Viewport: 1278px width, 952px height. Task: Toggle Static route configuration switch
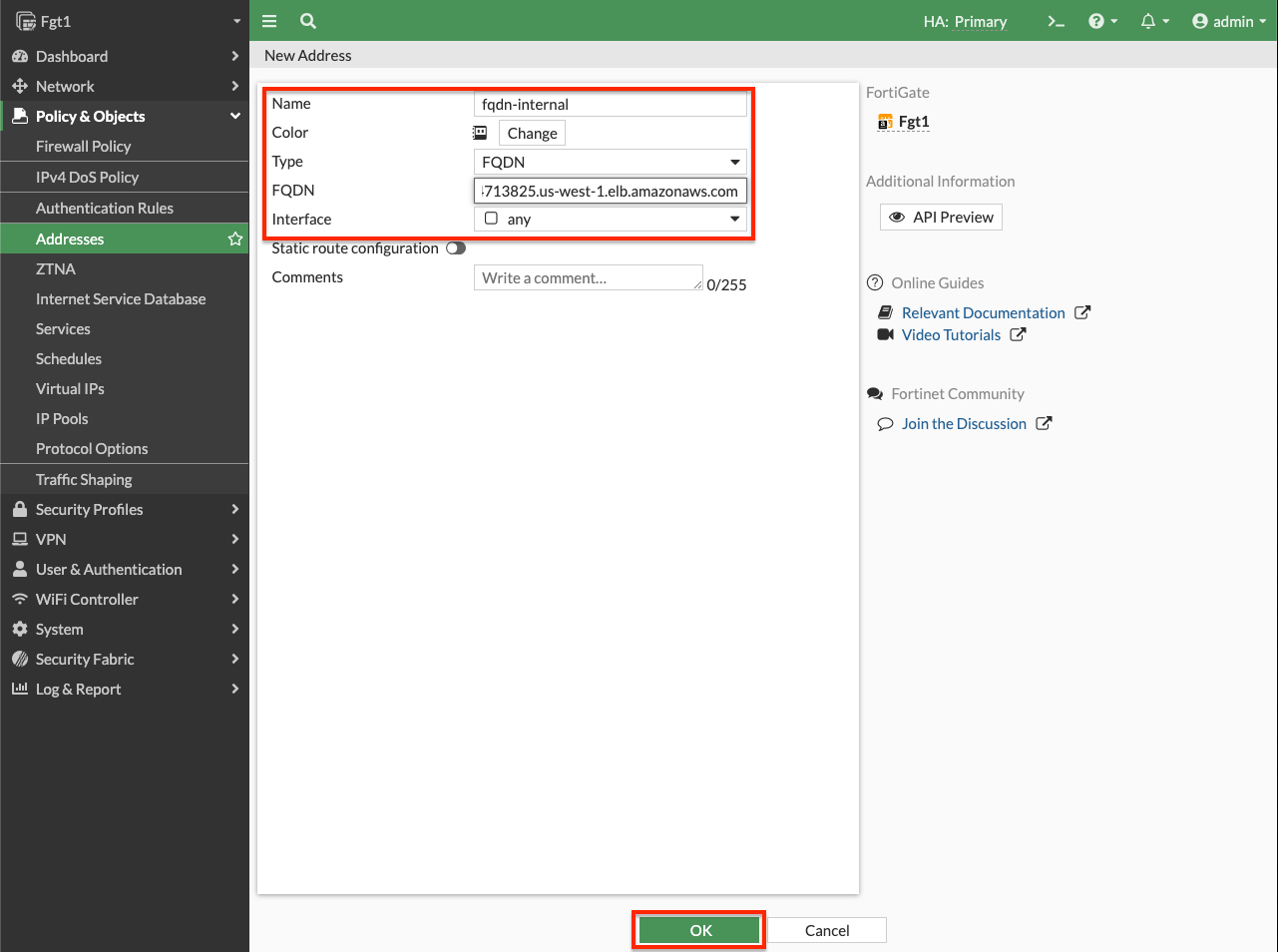tap(456, 247)
